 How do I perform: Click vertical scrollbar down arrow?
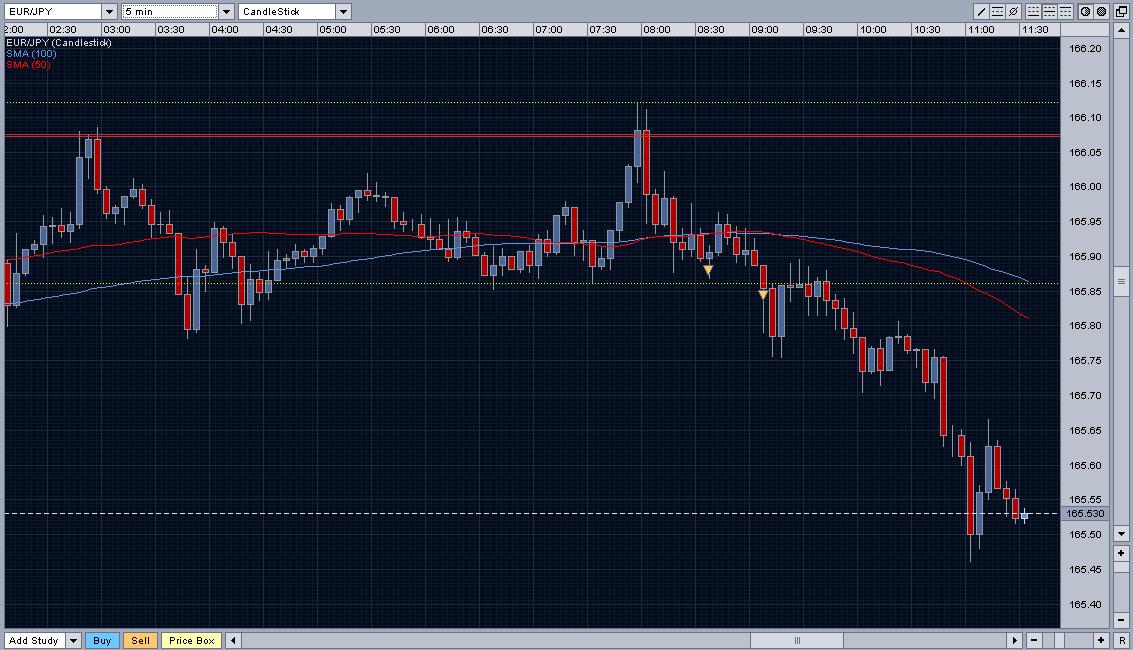(1121, 534)
